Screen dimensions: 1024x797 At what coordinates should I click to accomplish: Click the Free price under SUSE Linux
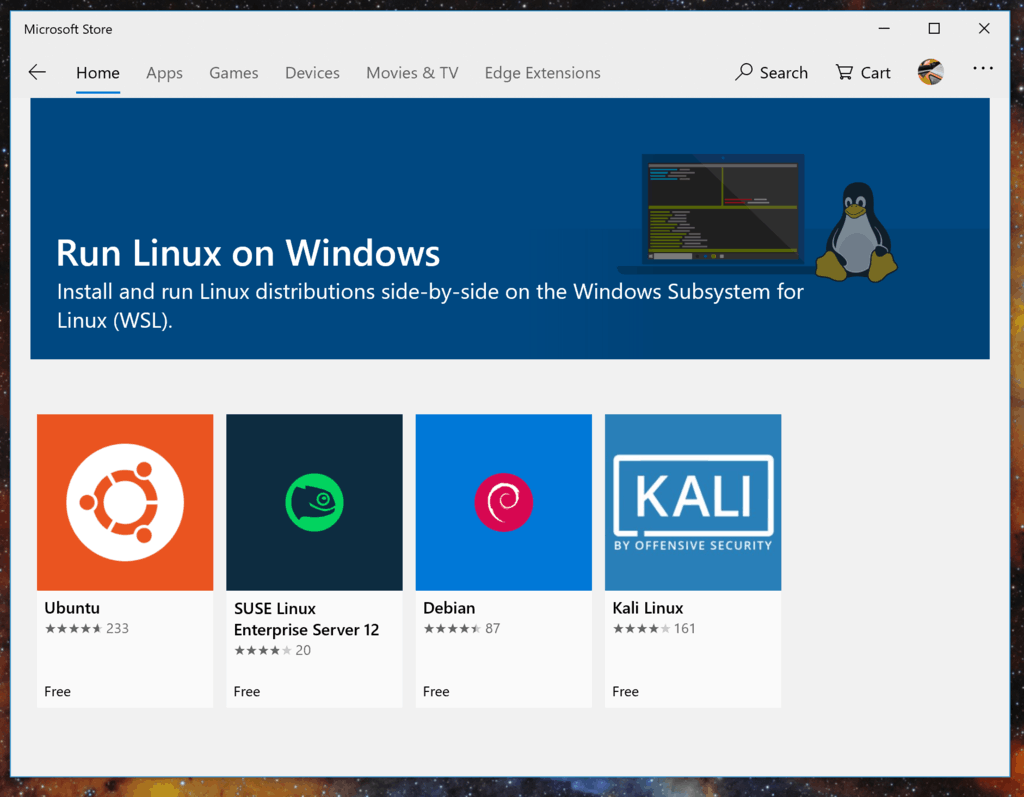[247, 691]
